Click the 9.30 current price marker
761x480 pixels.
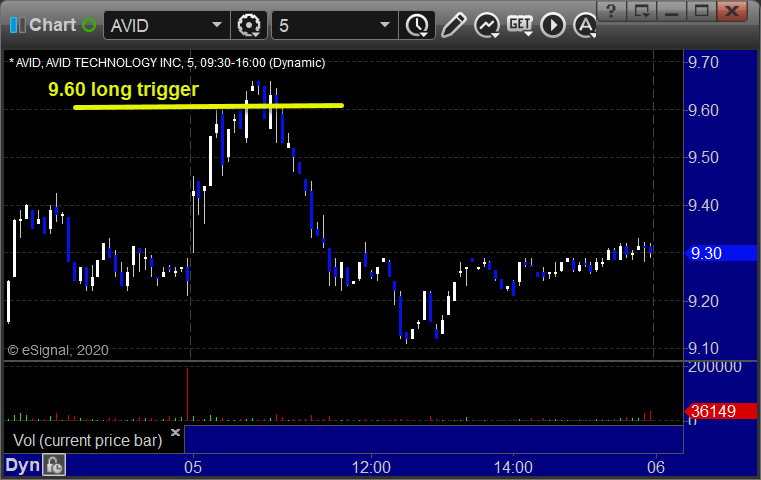coord(721,253)
